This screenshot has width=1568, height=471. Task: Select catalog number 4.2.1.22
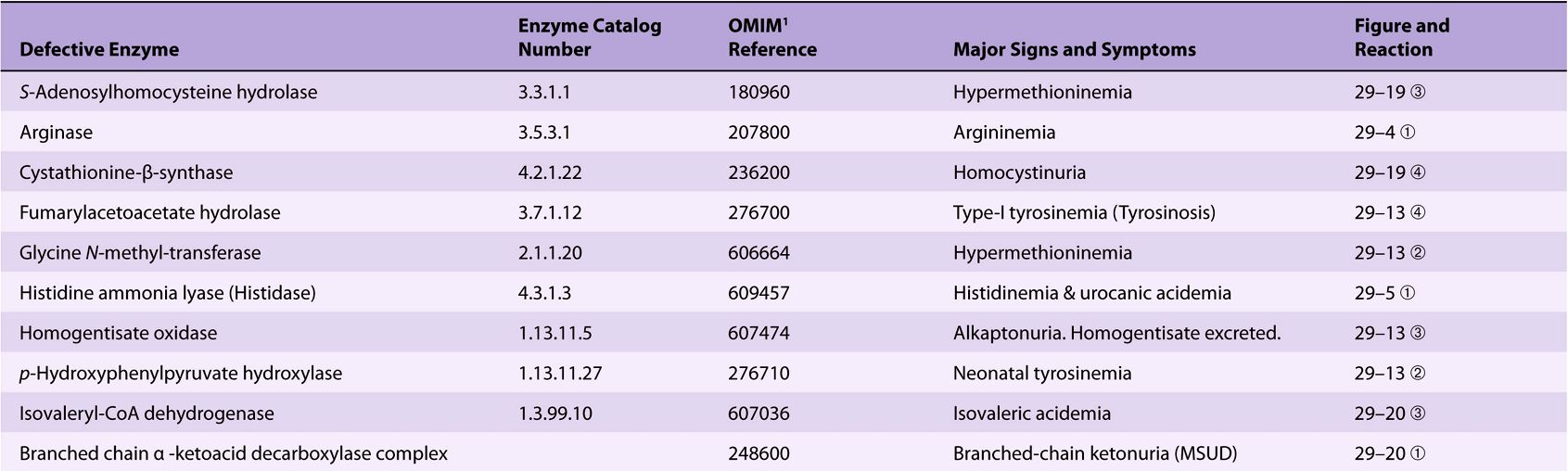coord(550,172)
